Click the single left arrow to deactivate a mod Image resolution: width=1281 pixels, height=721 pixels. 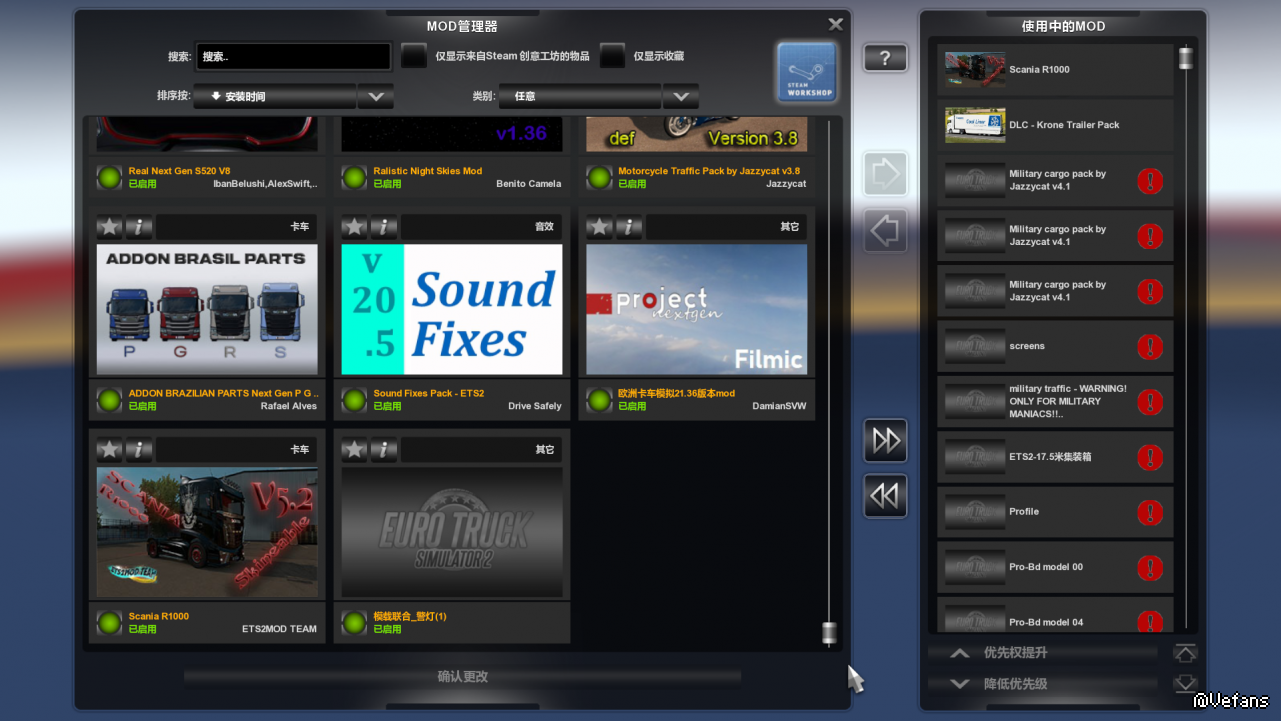(886, 231)
